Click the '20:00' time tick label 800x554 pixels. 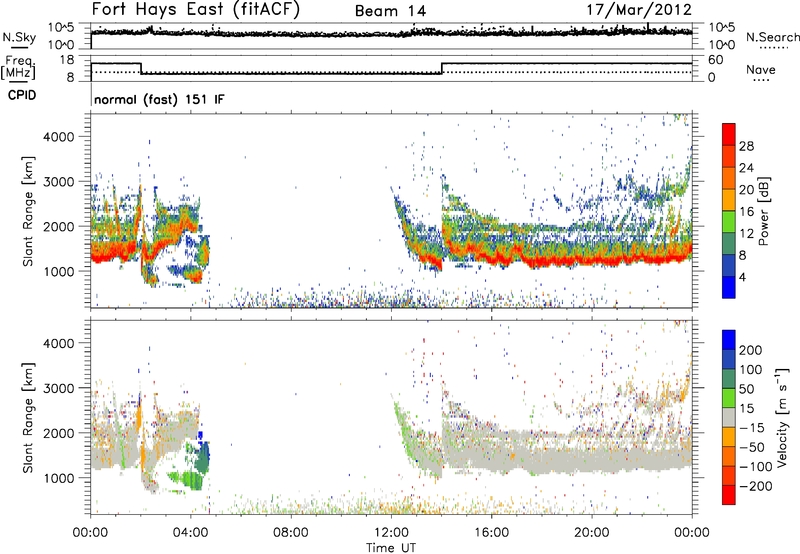592,533
